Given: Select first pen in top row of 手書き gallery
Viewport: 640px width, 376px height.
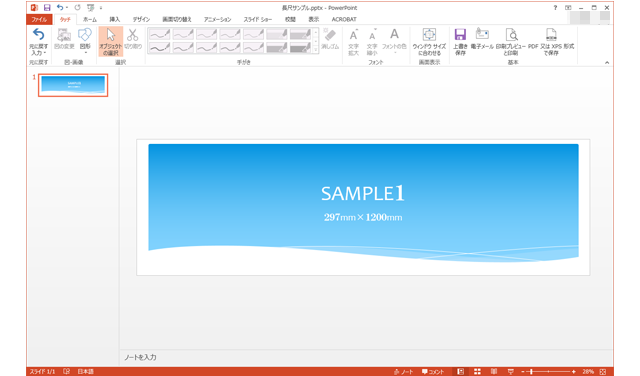Looking at the screenshot, I should (160, 34).
